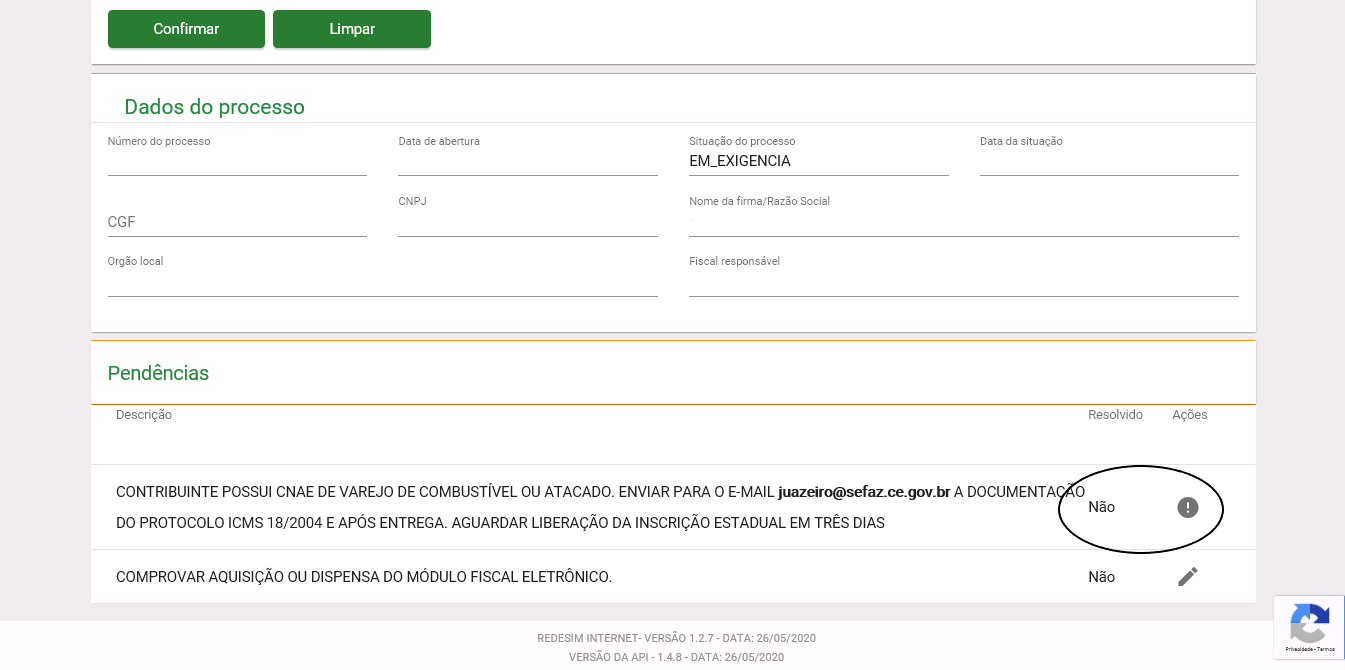The width and height of the screenshot is (1345, 670).
Task: Click the Descrição column header
Action: tap(144, 415)
